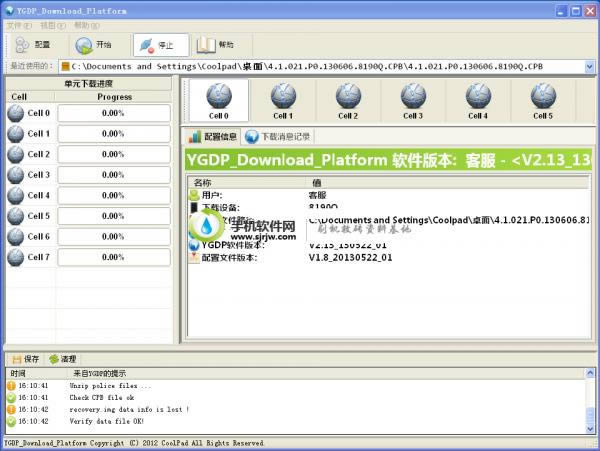Screen dimensions: 600x451
Task: Click Cell 7 globe icon in left list
Action: coord(16,257)
